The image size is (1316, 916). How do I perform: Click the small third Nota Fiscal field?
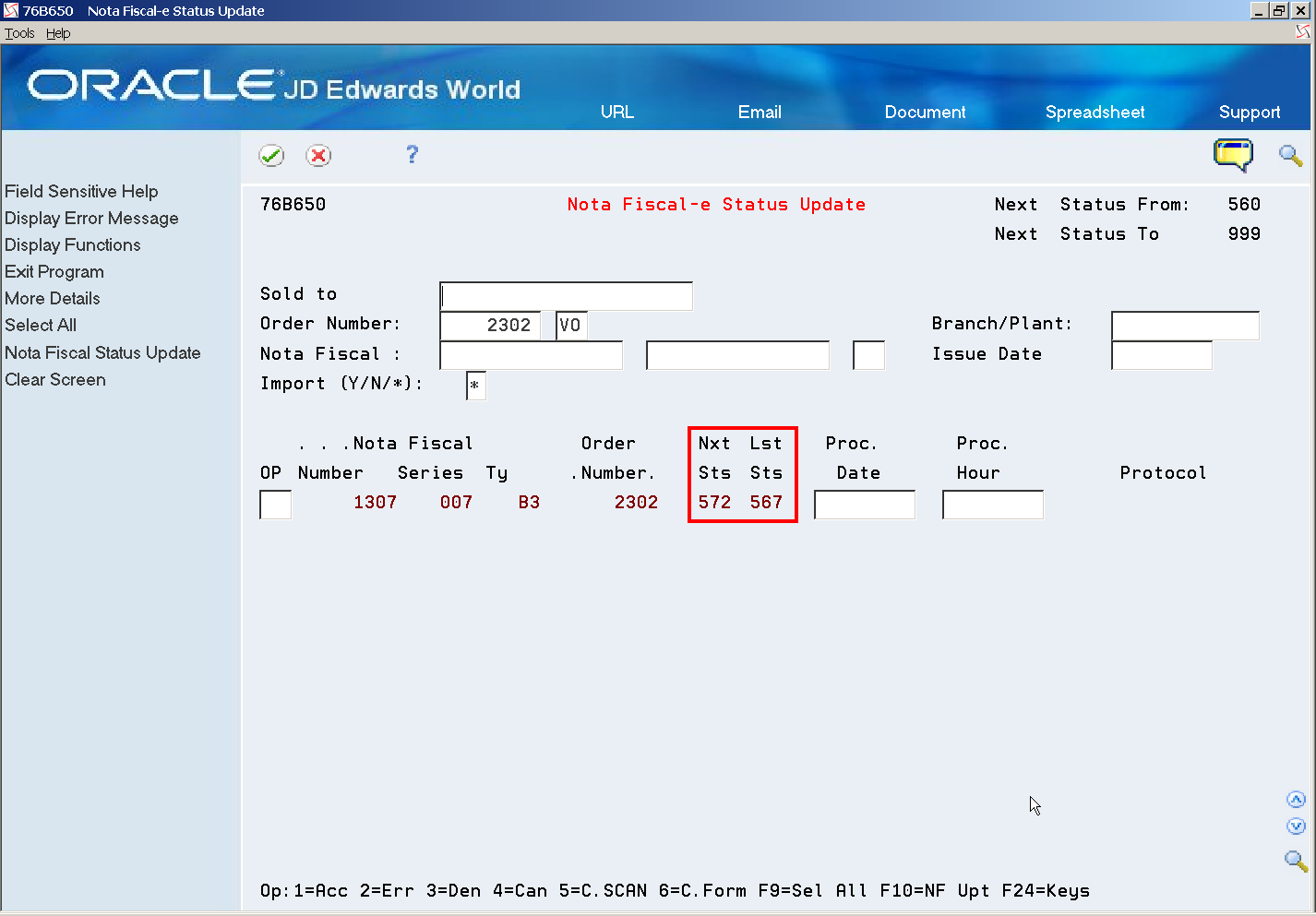pyautogui.click(x=868, y=355)
